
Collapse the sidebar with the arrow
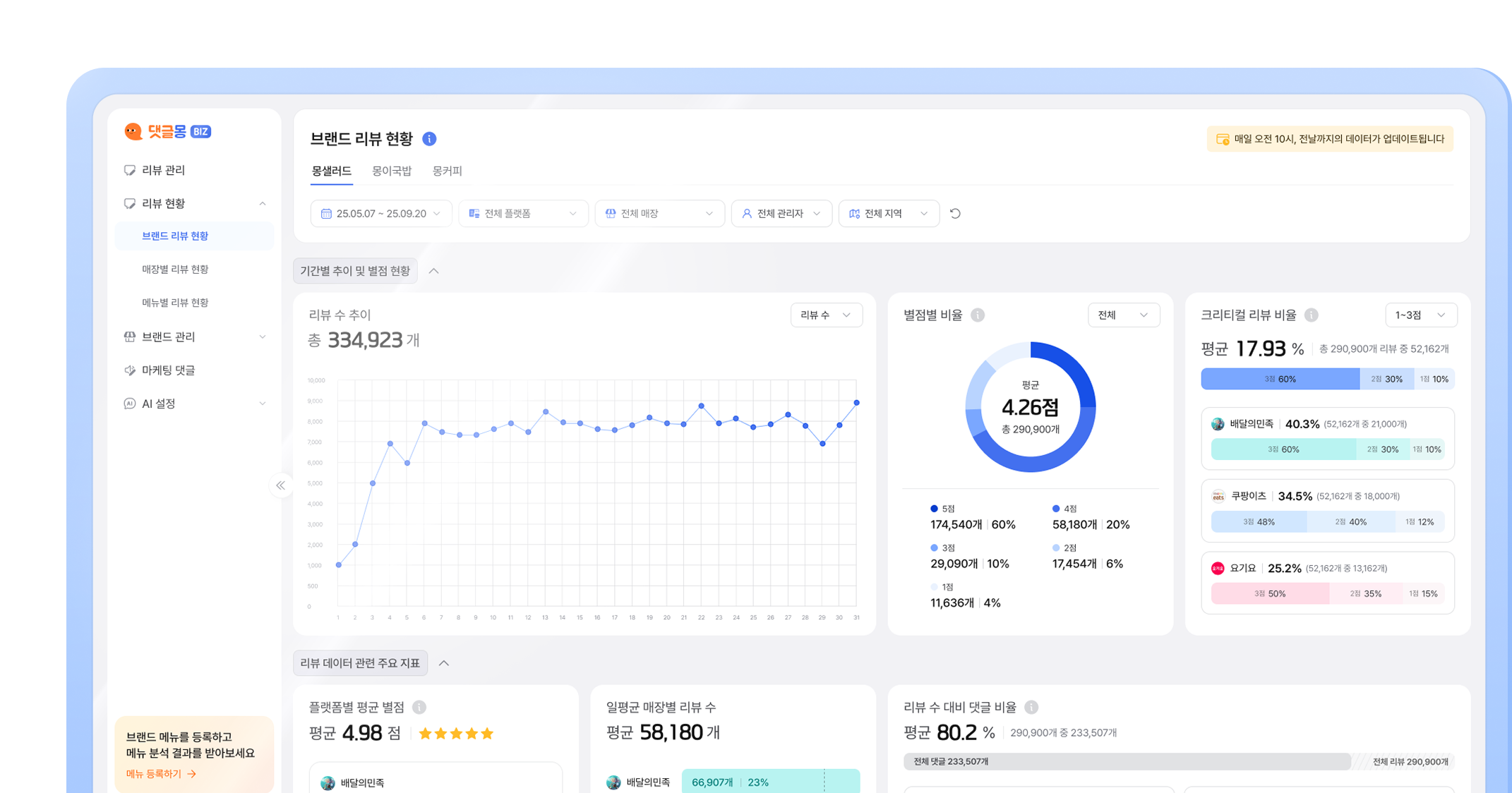pyautogui.click(x=281, y=485)
